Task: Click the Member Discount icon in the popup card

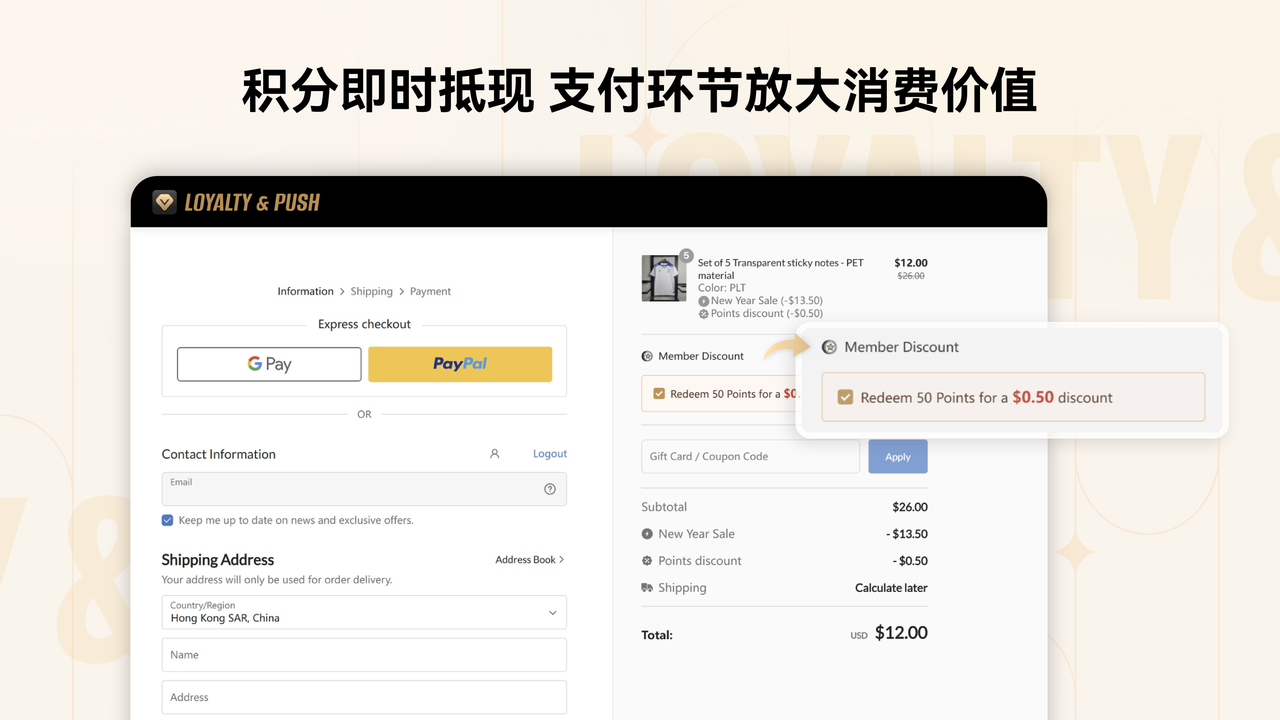Action: tap(829, 347)
